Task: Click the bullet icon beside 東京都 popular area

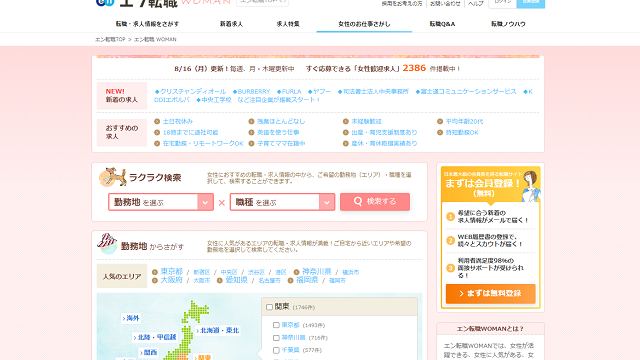Action: (155, 272)
